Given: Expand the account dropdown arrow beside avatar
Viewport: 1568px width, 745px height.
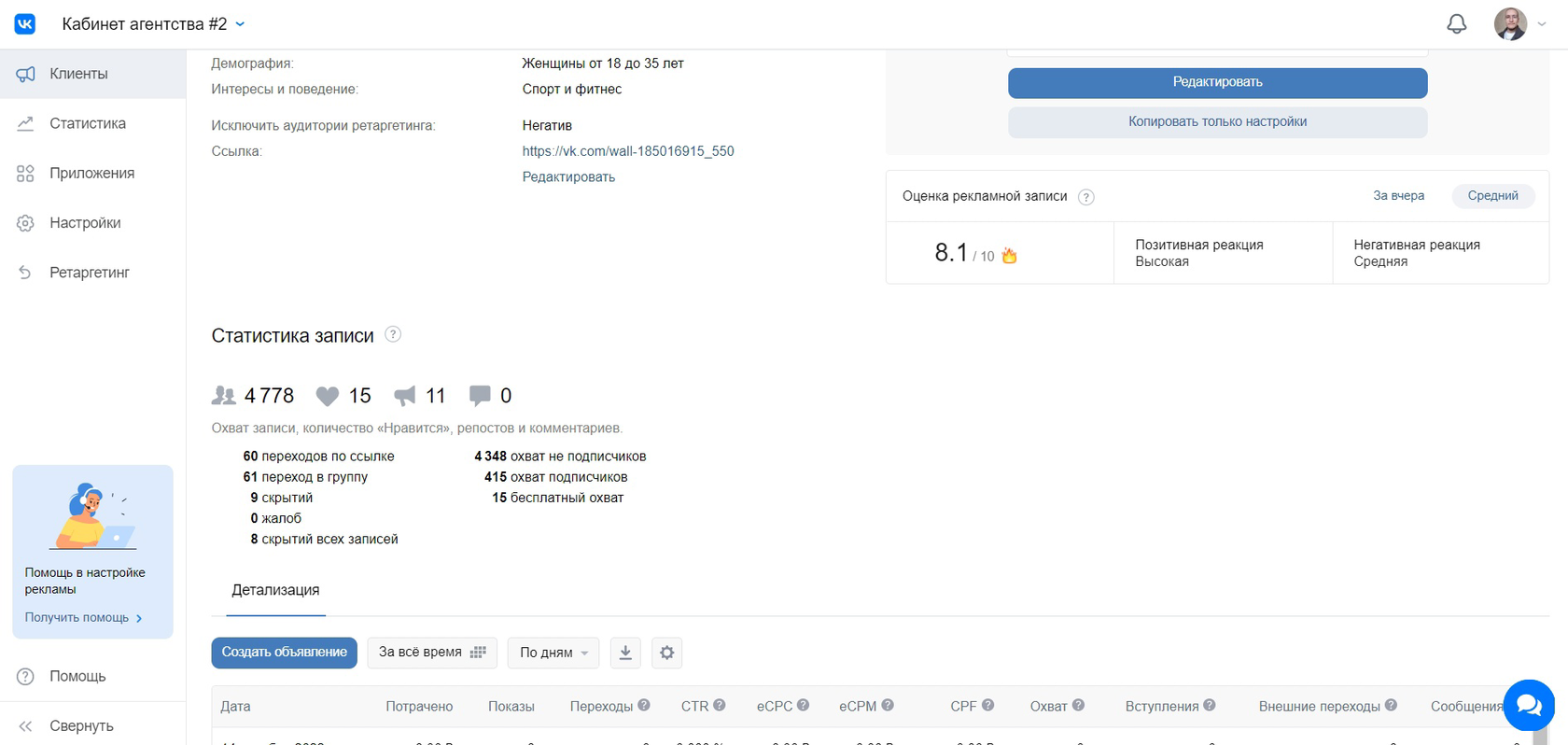Looking at the screenshot, I should tap(1542, 24).
